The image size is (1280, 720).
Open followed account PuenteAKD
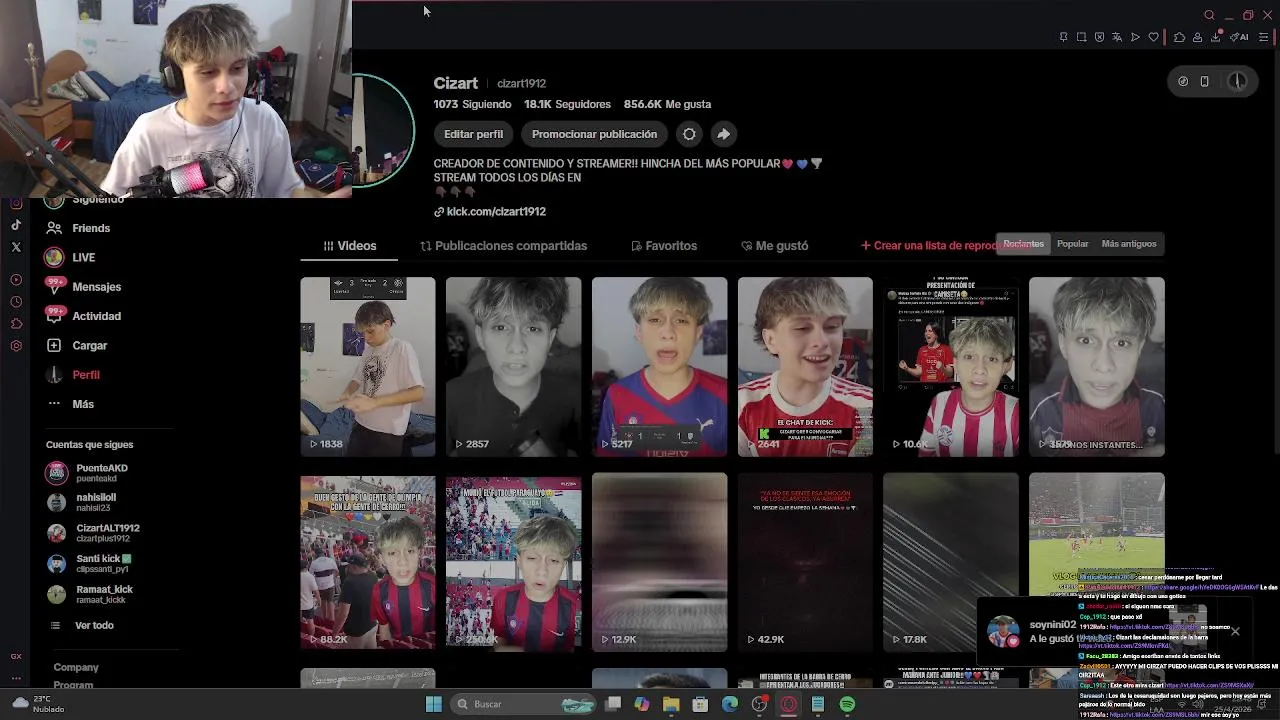pos(90,473)
